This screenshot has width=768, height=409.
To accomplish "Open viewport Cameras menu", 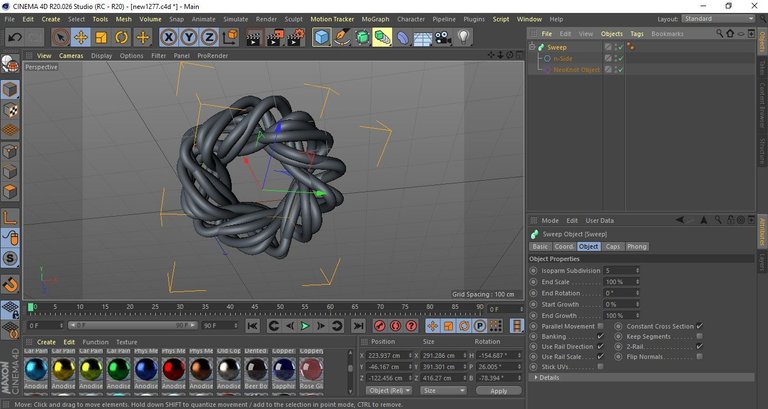I will pyautogui.click(x=71, y=56).
